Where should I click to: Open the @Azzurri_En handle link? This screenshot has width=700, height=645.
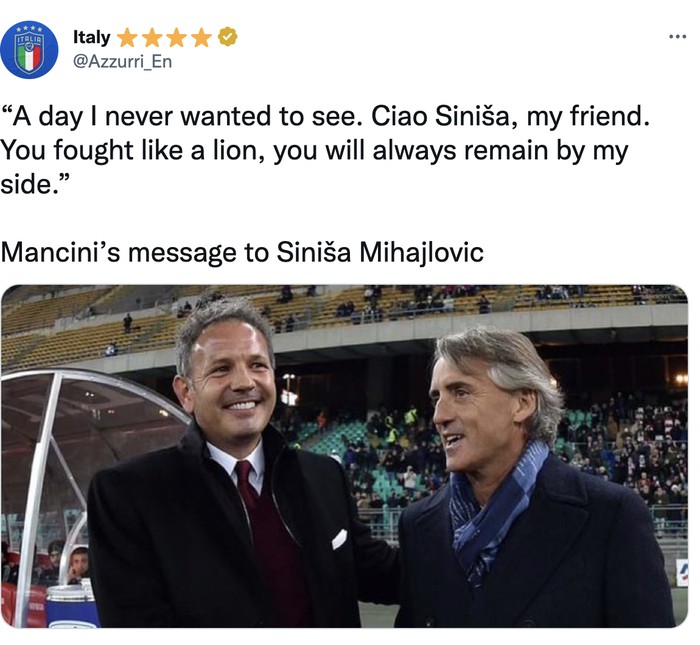116,62
